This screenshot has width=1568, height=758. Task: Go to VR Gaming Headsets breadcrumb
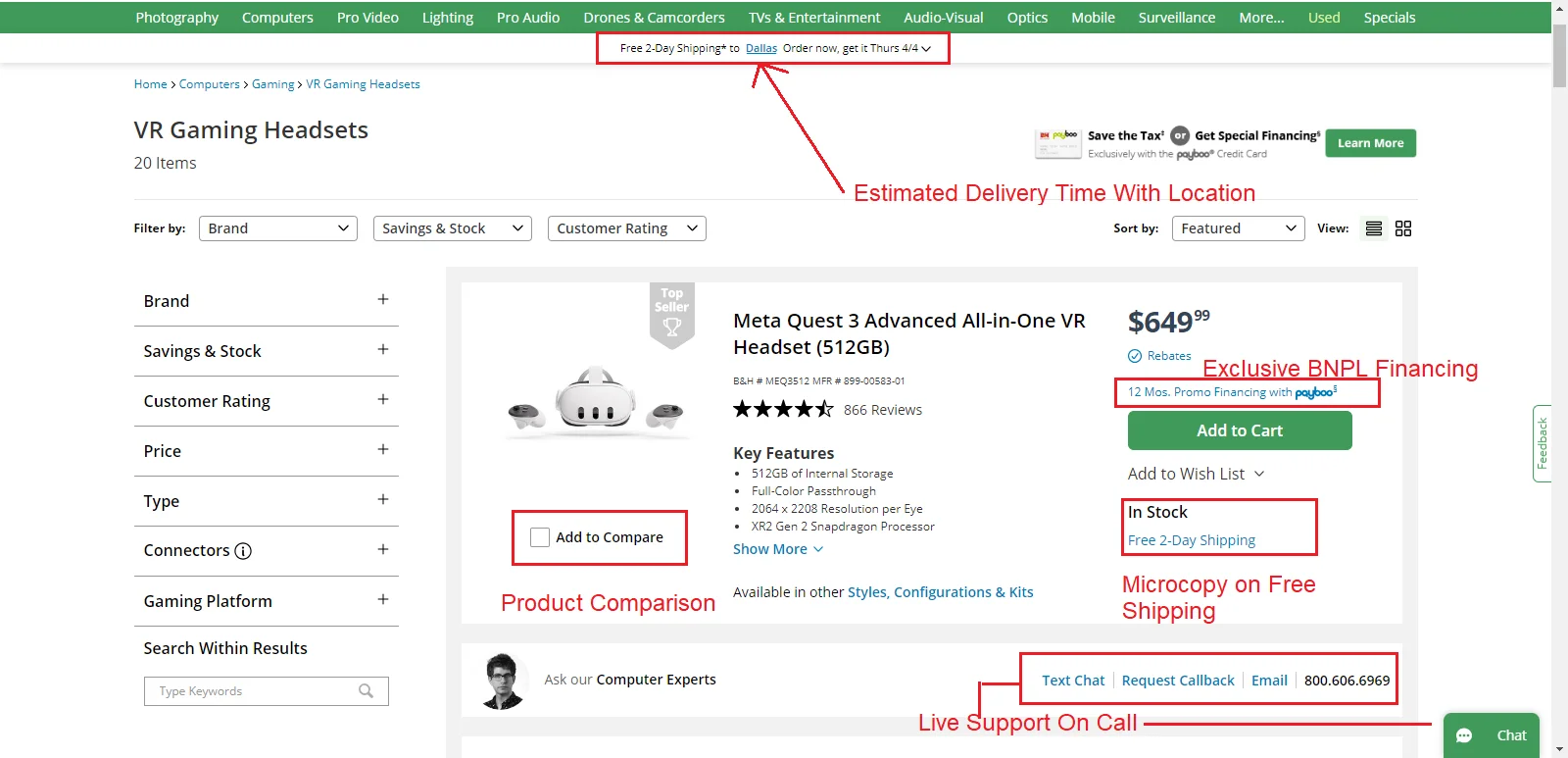(x=363, y=84)
